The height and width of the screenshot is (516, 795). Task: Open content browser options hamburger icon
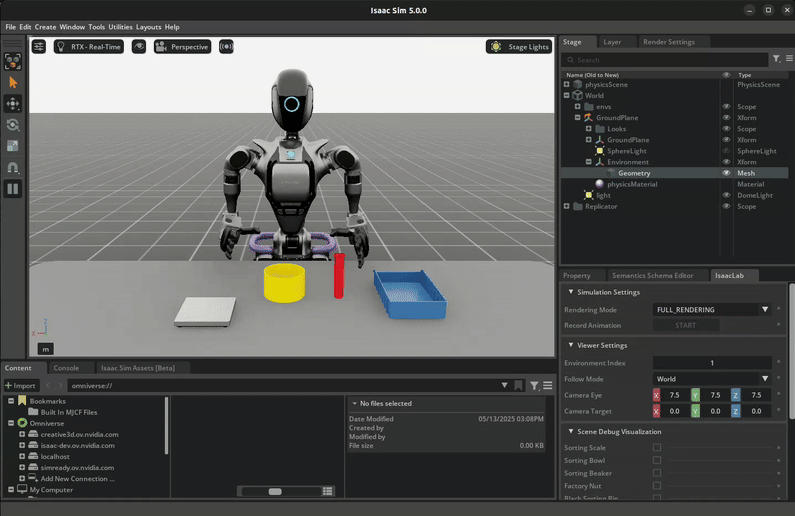pyautogui.click(x=548, y=386)
